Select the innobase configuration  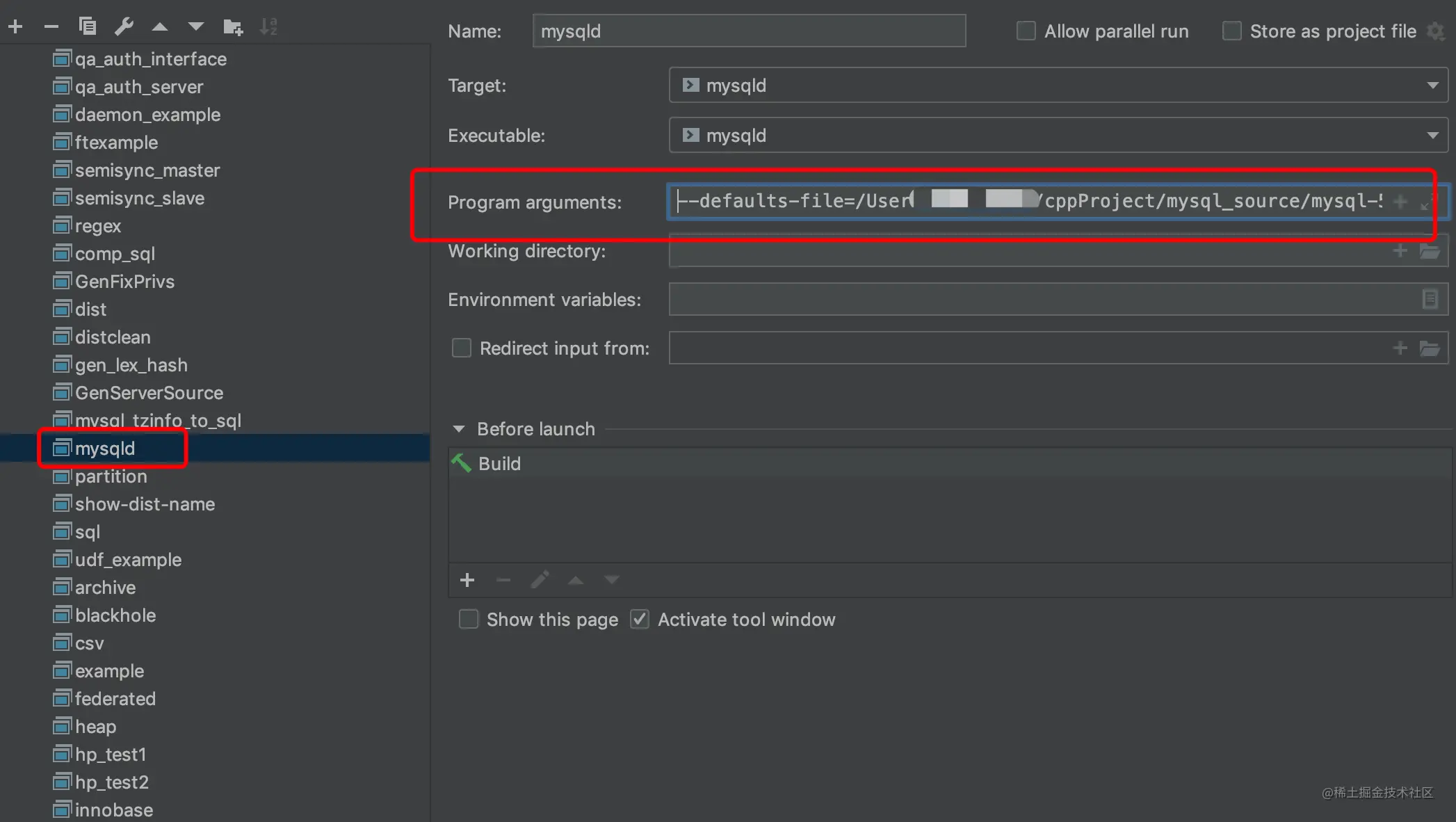pyautogui.click(x=113, y=810)
